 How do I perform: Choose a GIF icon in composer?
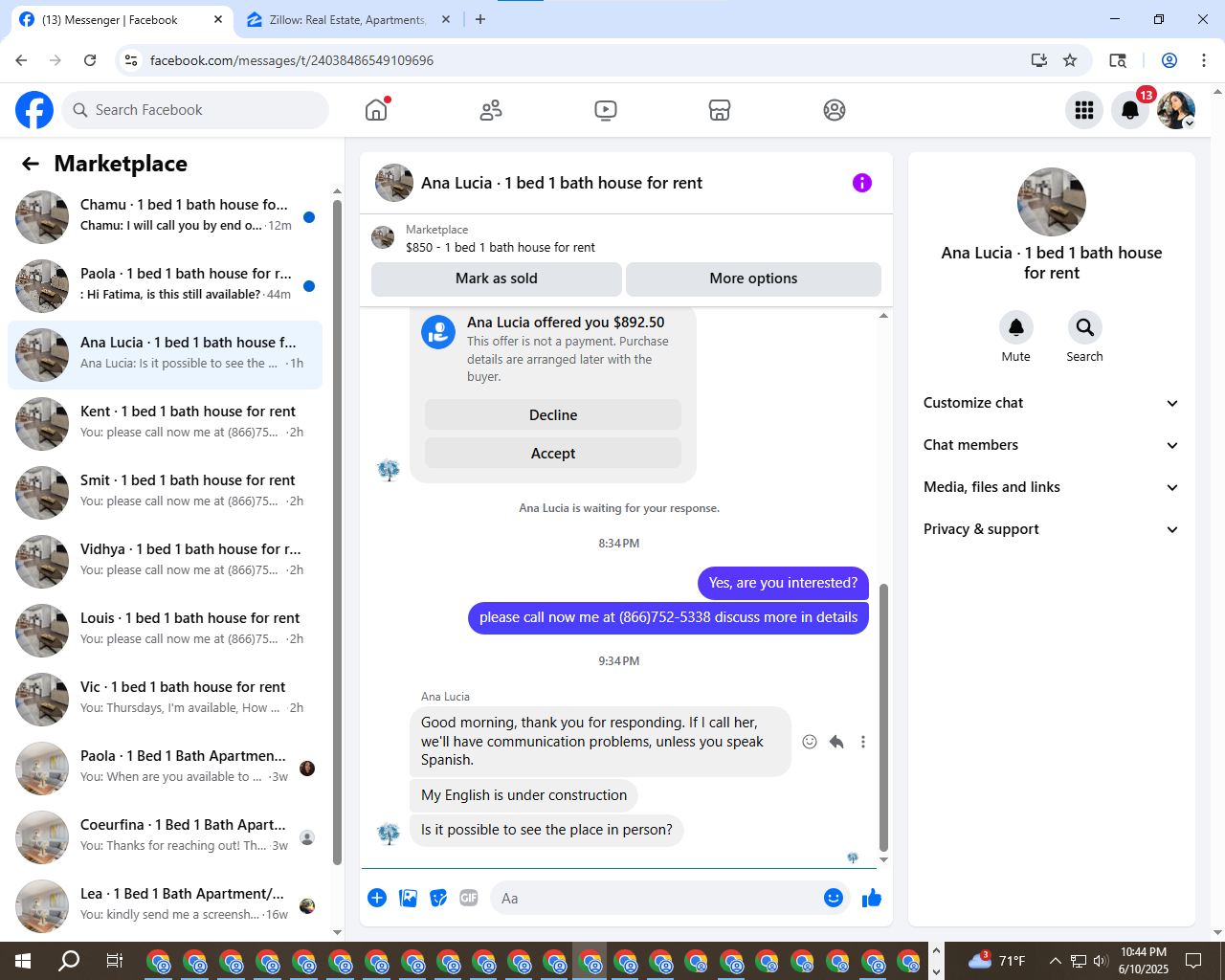point(469,898)
